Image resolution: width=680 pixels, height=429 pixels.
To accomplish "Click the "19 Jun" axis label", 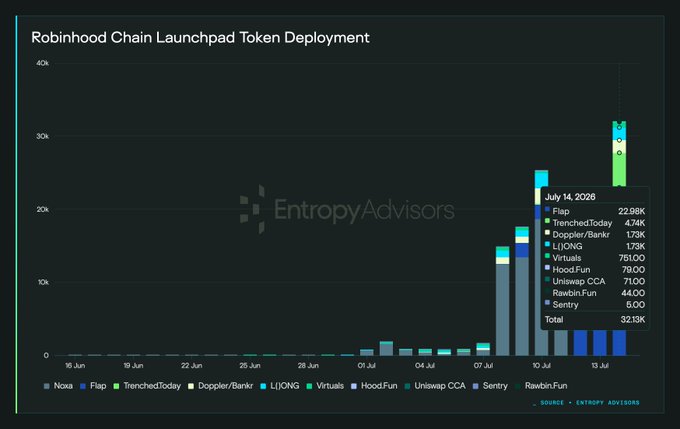I will [x=133, y=366].
